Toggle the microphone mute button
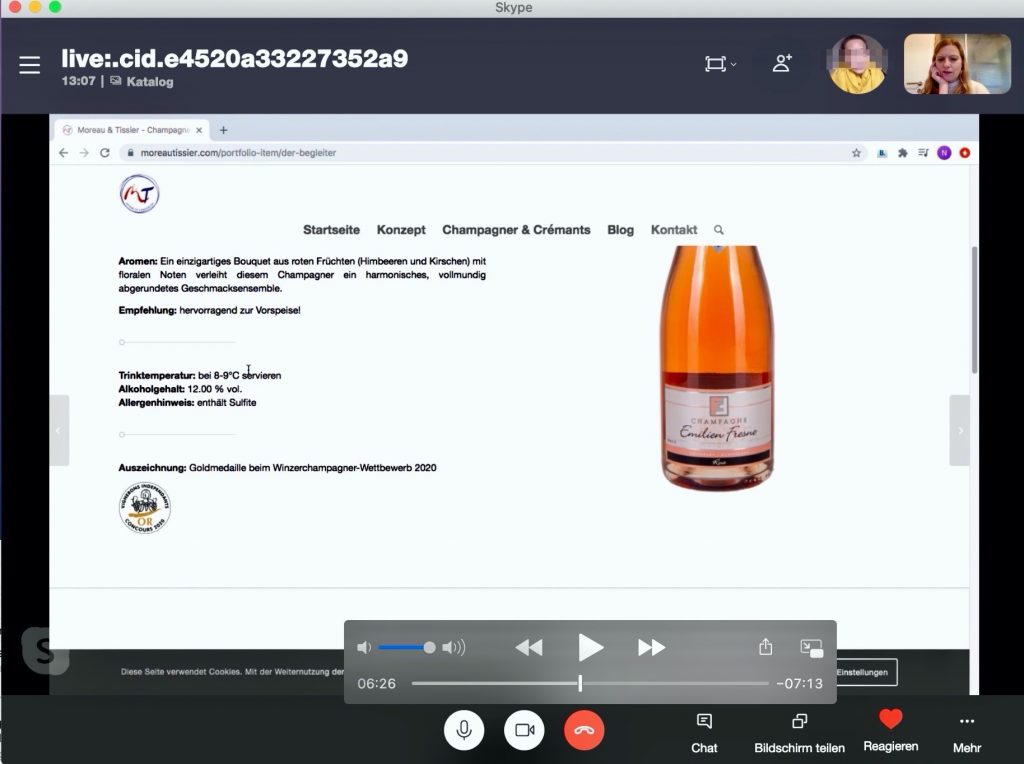 point(464,730)
